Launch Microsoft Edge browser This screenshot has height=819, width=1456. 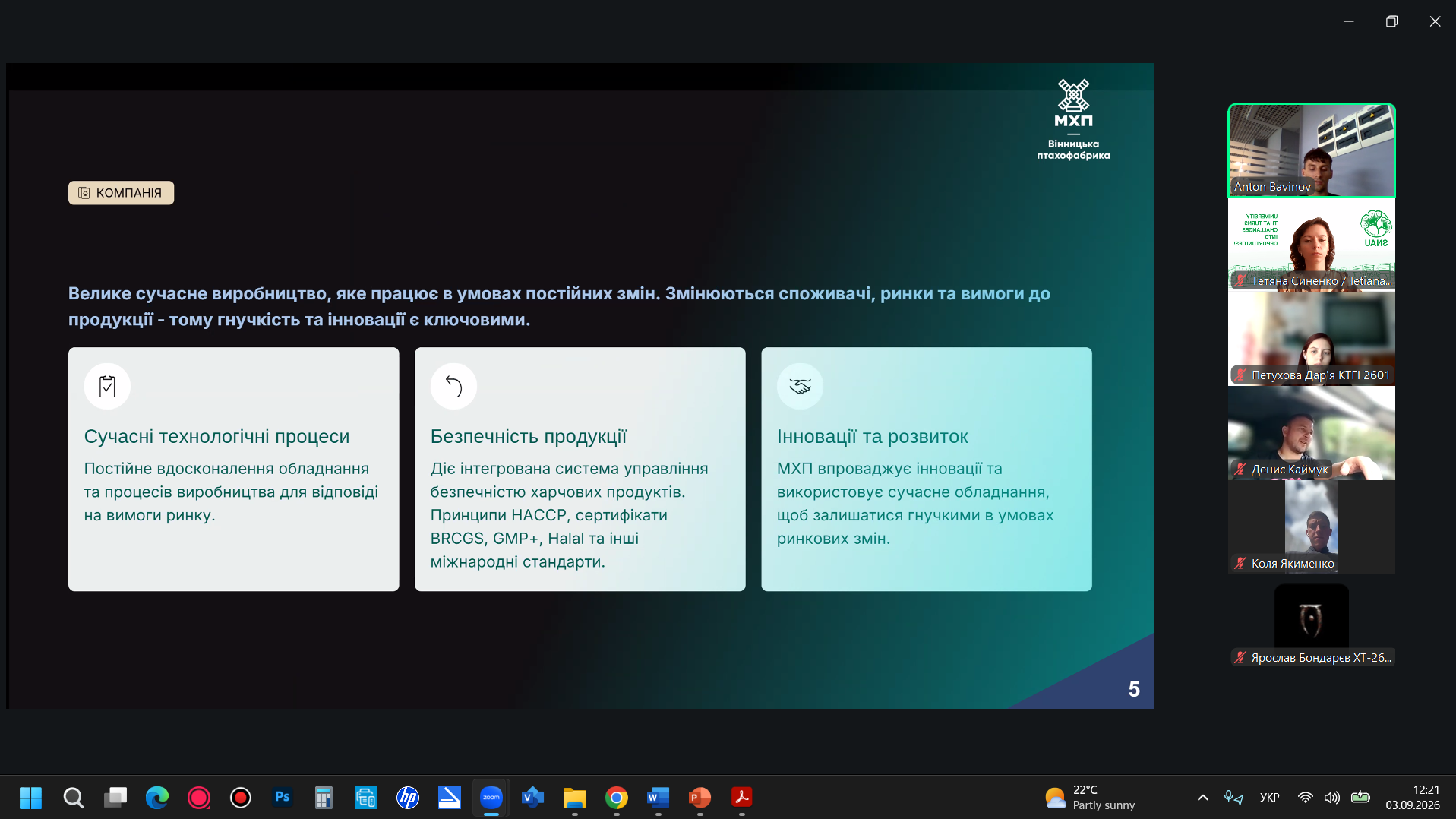(157, 798)
